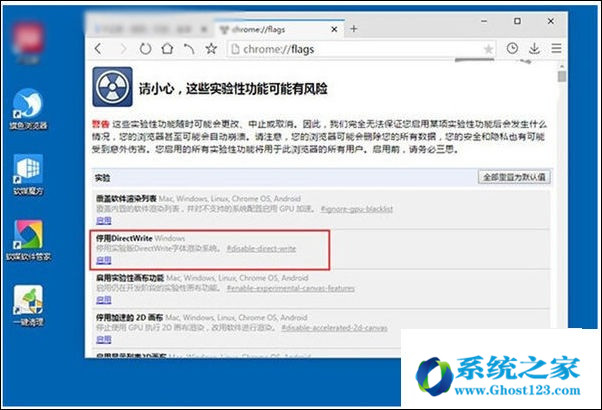Reload the chrome://flags page

(x=145, y=49)
